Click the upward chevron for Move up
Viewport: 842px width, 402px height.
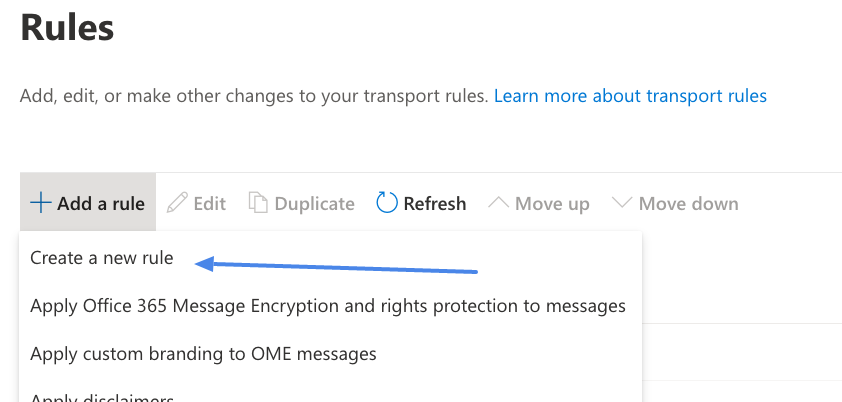tap(498, 202)
